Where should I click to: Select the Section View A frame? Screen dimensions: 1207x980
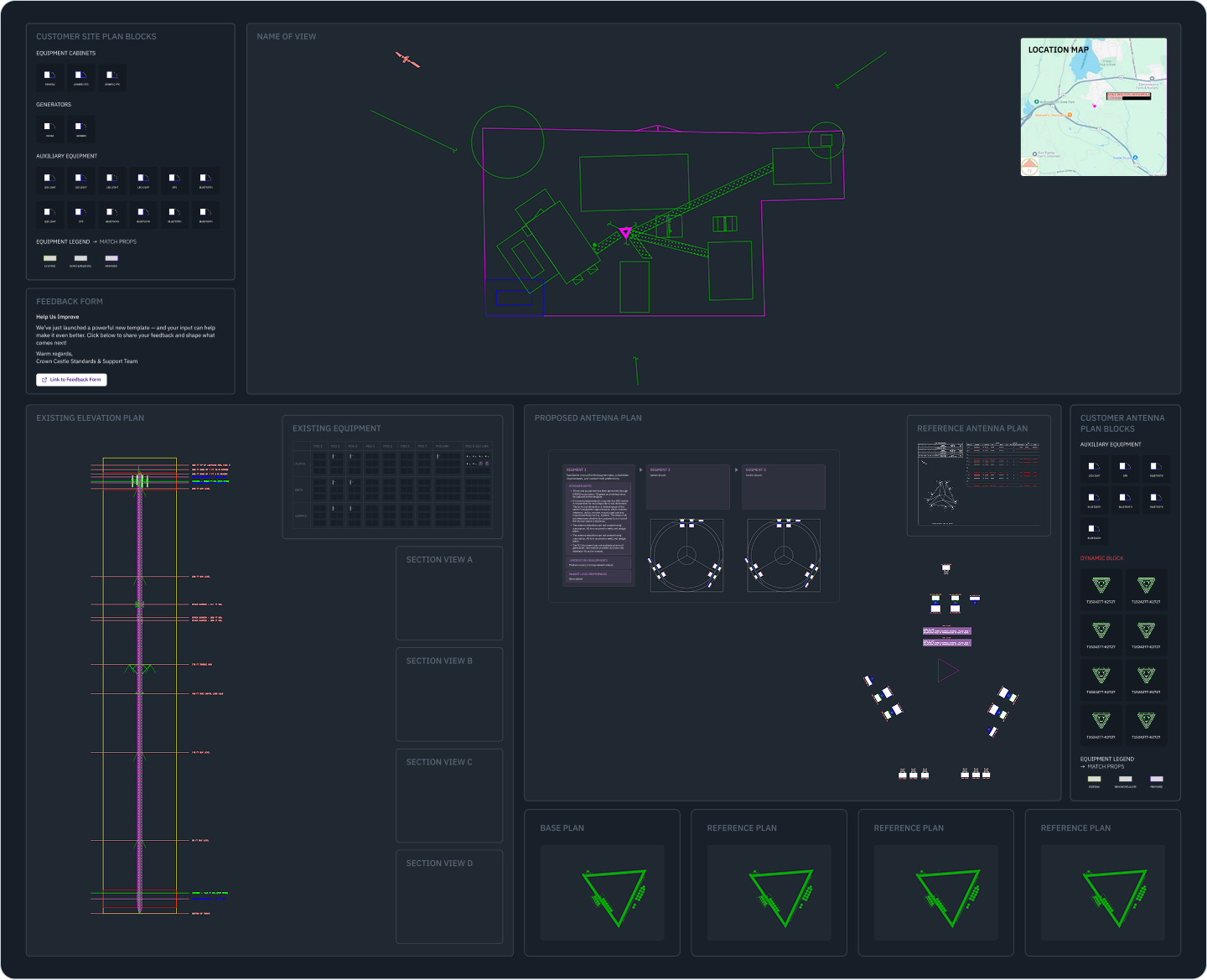[449, 594]
